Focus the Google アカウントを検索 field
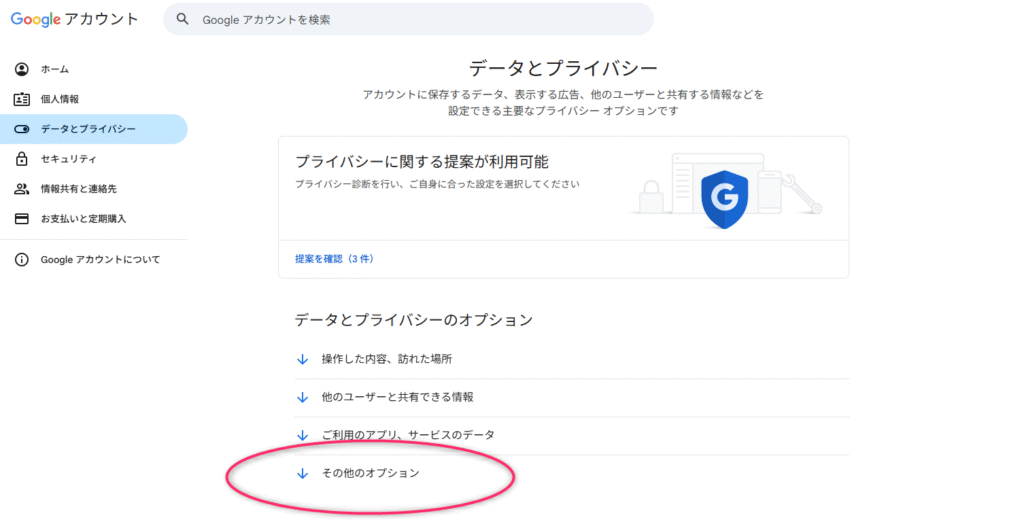Screen dimensions: 1024x528 [408, 20]
